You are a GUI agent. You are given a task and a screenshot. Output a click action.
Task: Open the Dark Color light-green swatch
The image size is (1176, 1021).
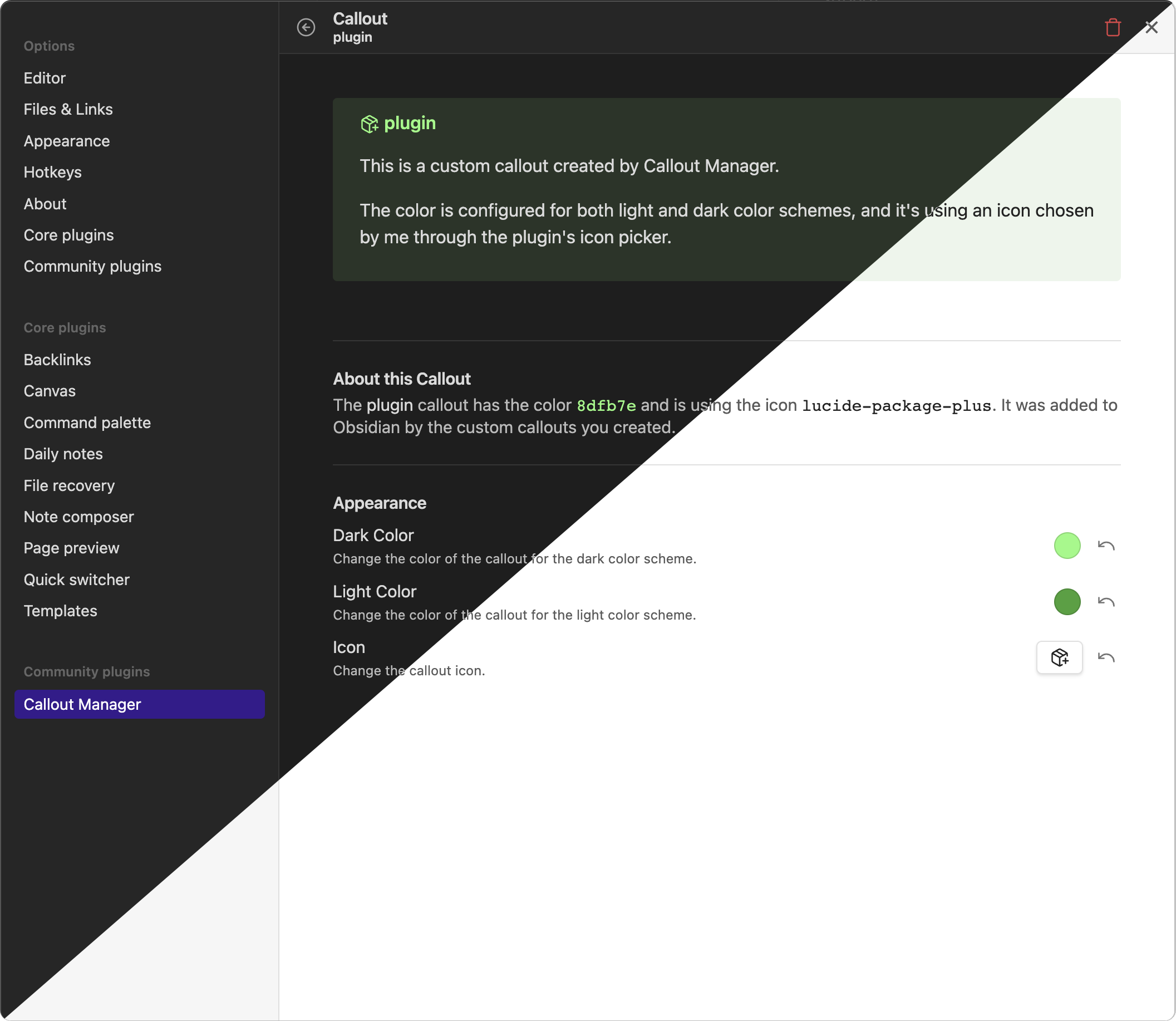pos(1067,546)
